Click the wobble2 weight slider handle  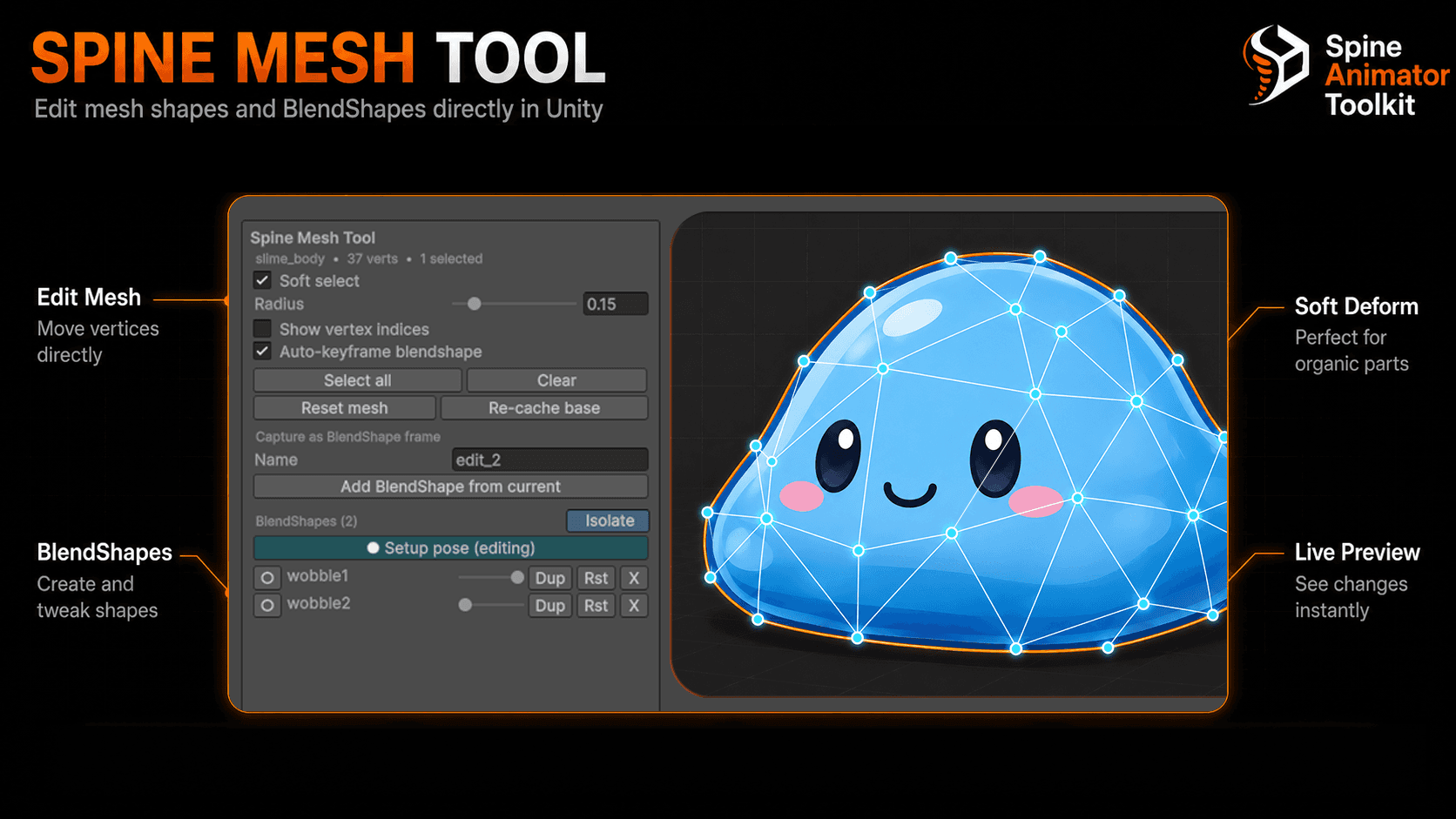(465, 605)
